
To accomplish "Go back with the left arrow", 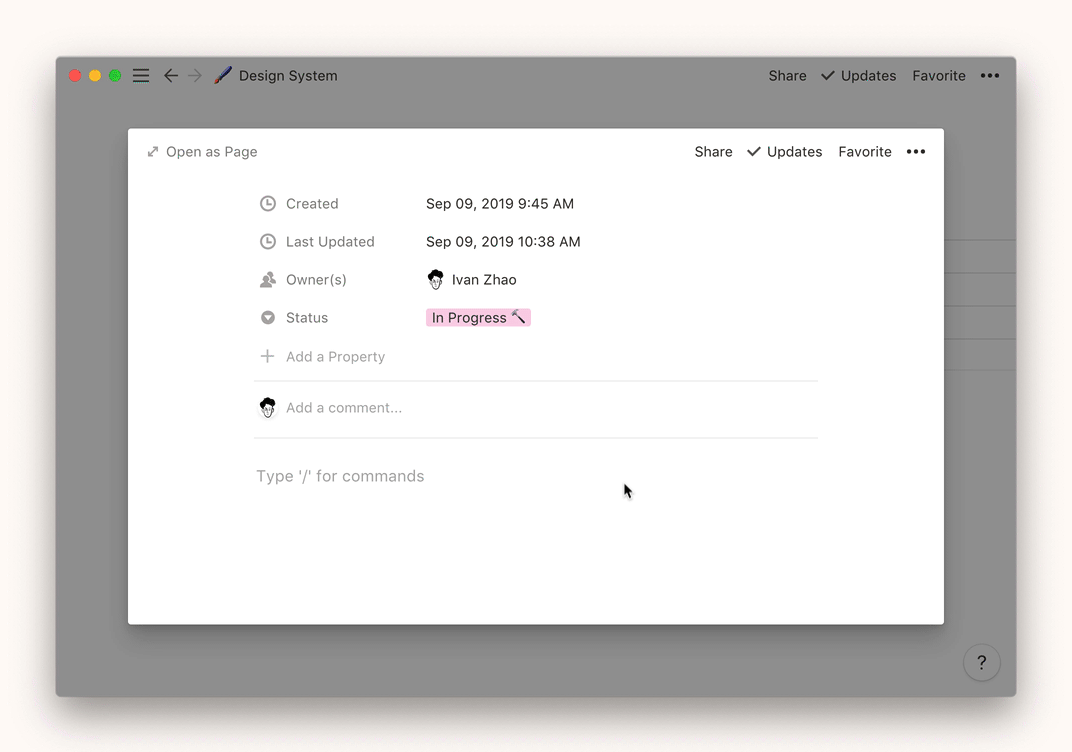I will 171,76.
